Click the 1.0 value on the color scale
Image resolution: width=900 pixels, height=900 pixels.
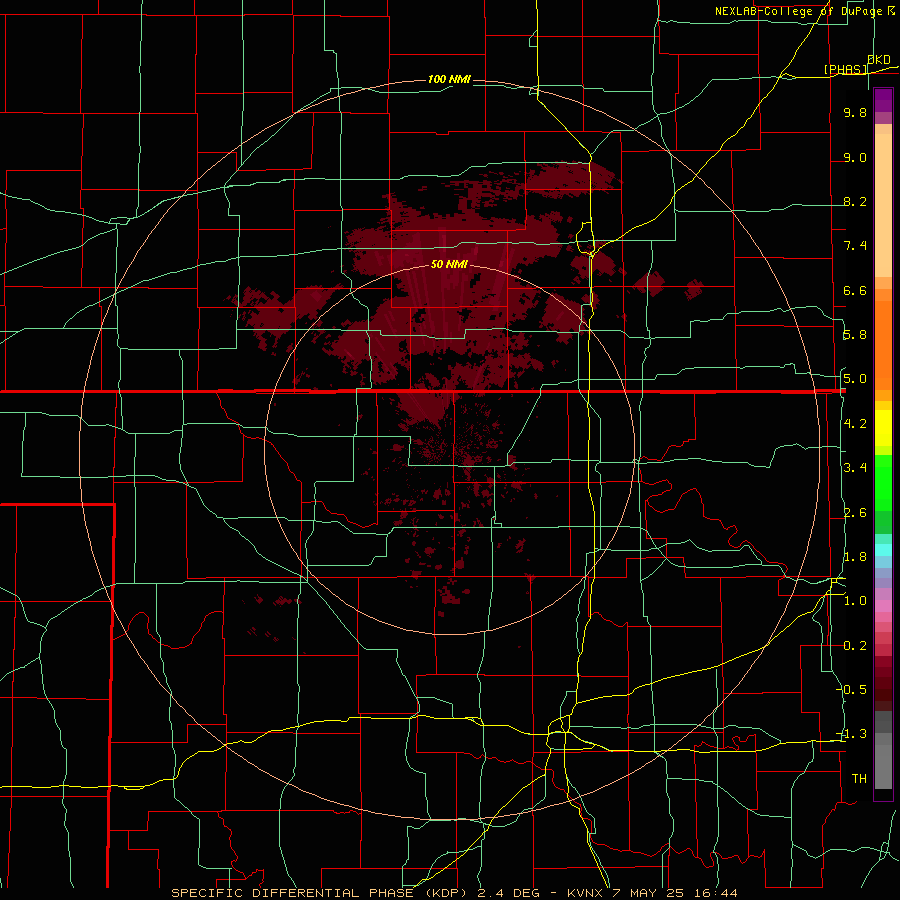pyautogui.click(x=855, y=601)
